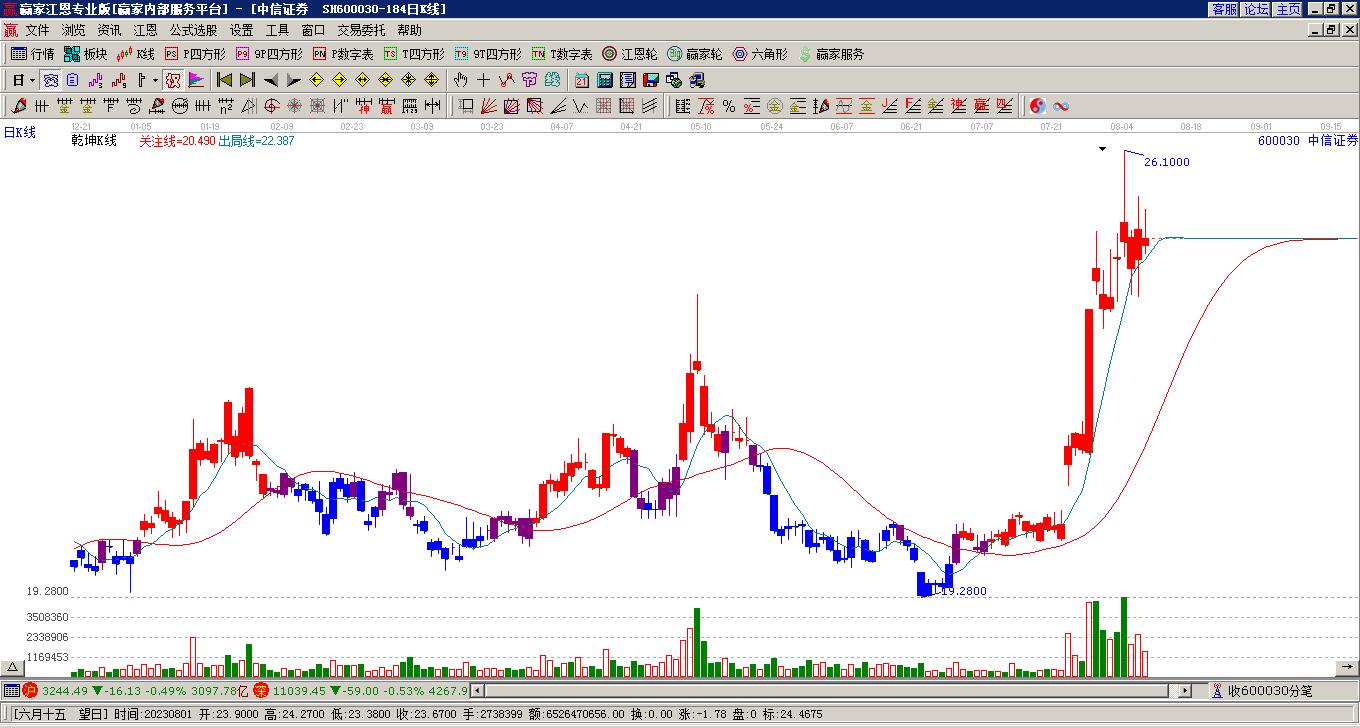The height and width of the screenshot is (728, 1360).
Task: Jump to first bar using skip-start icon
Action: click(x=225, y=80)
